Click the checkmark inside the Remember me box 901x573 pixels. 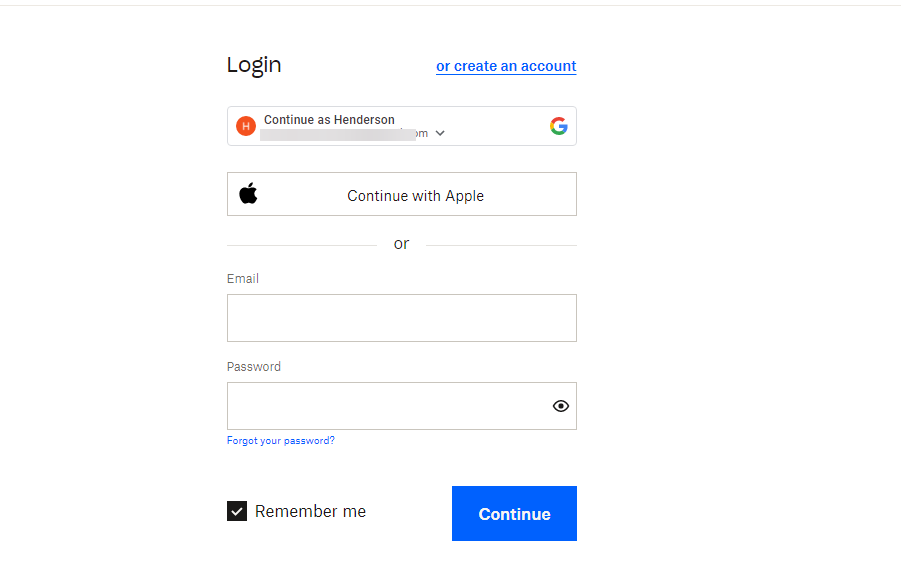click(237, 511)
